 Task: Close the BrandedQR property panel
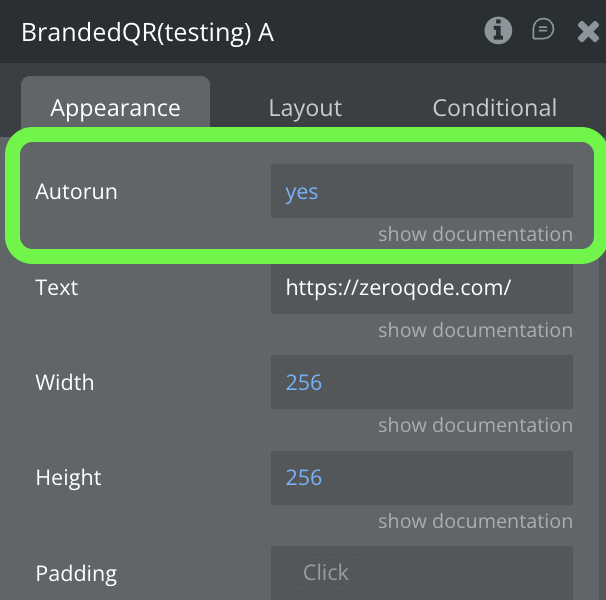pyautogui.click(x=588, y=32)
